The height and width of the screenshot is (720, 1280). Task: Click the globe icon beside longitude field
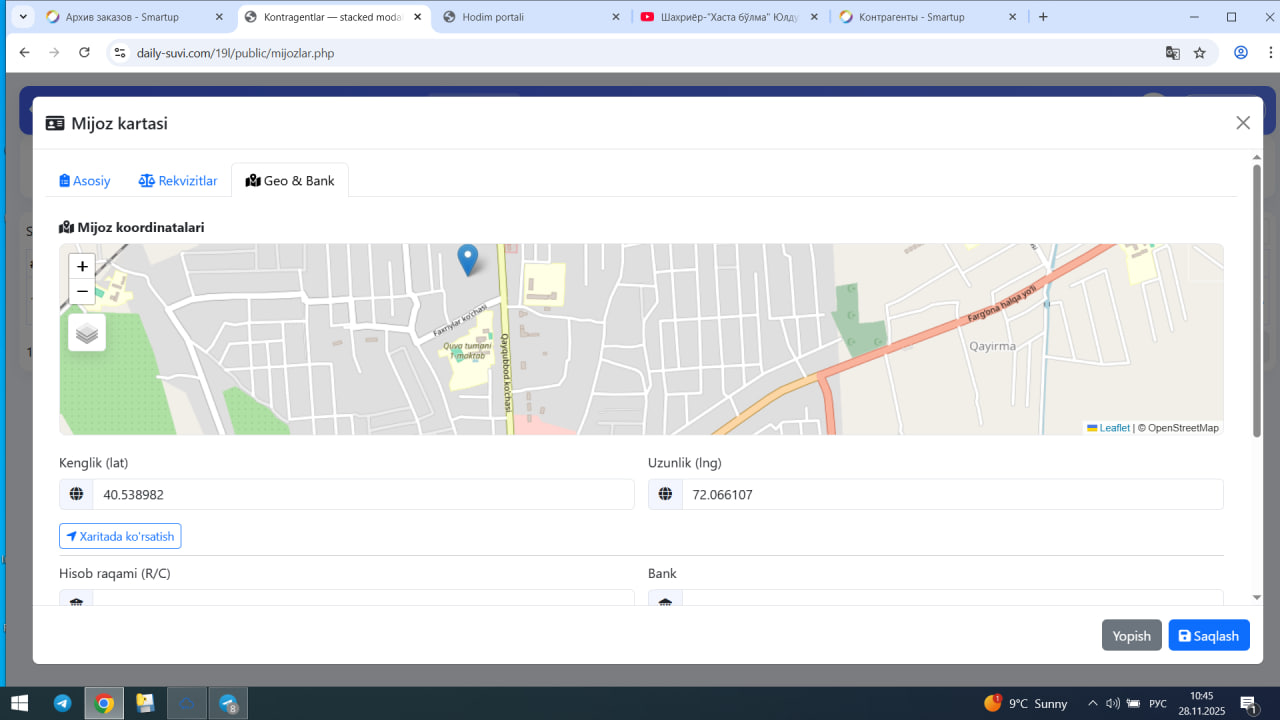pyautogui.click(x=665, y=494)
